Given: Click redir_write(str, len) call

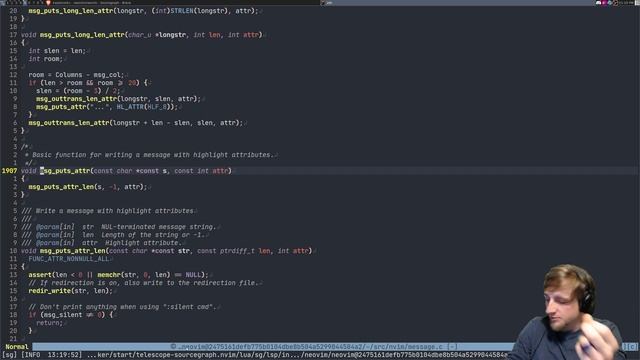Looking at the screenshot, I should (x=71, y=291).
